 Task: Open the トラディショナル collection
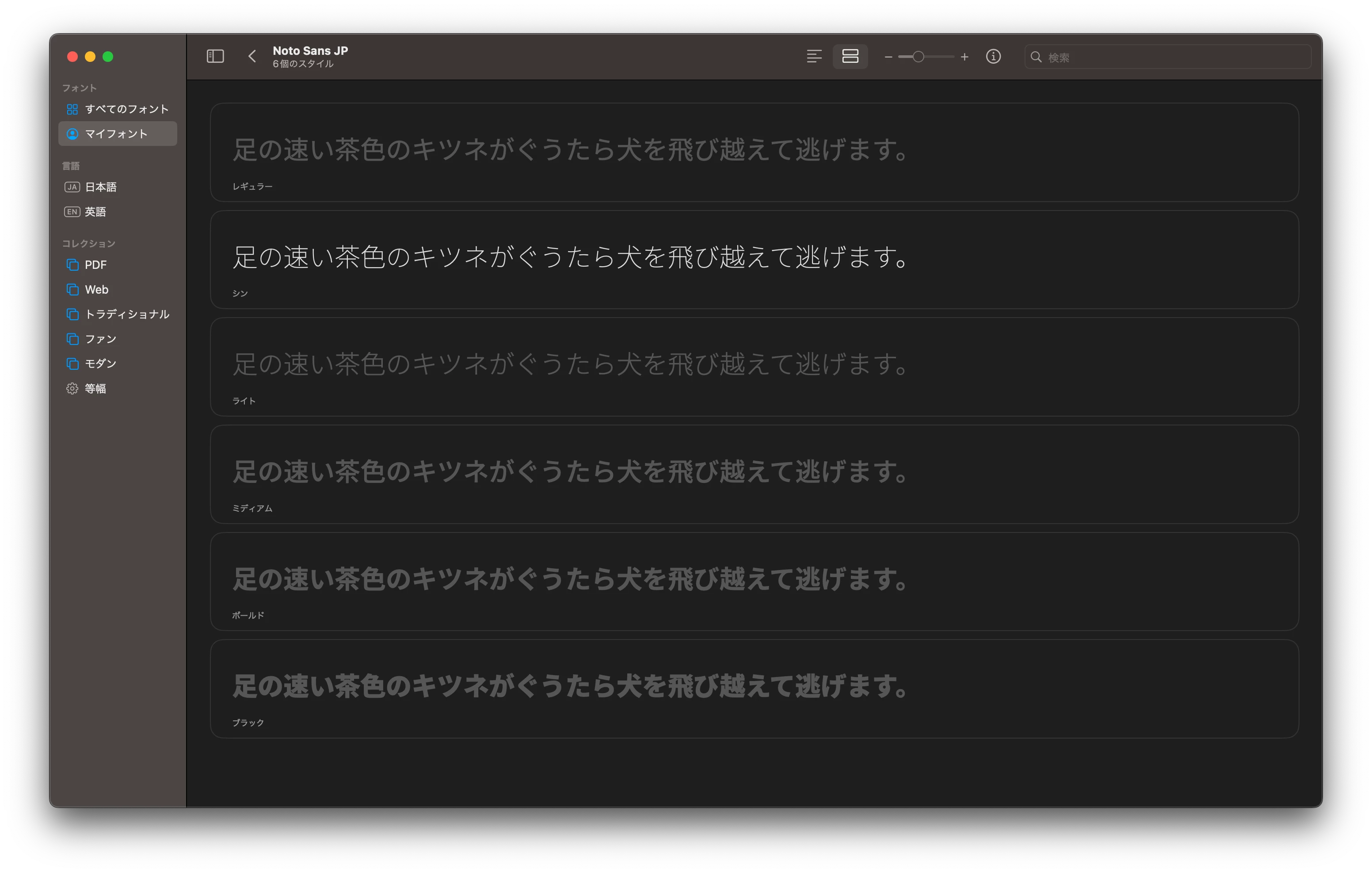click(126, 314)
